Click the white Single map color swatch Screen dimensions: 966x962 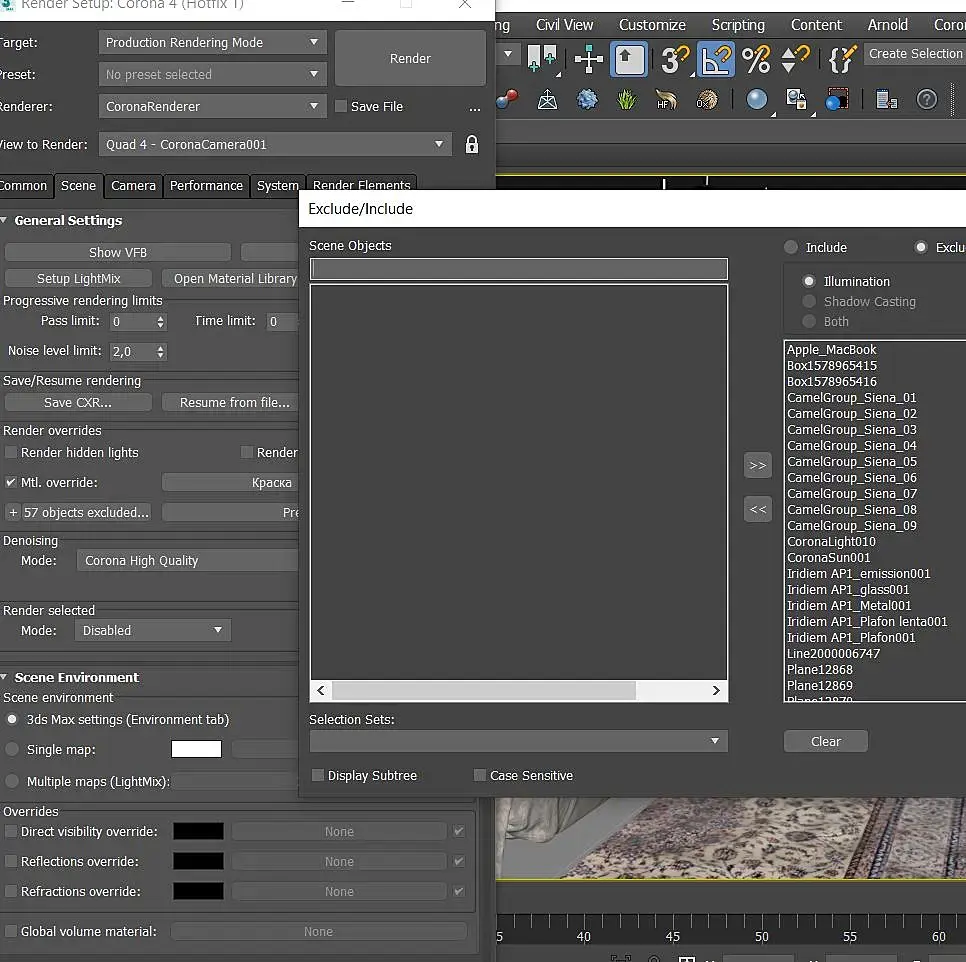(196, 749)
